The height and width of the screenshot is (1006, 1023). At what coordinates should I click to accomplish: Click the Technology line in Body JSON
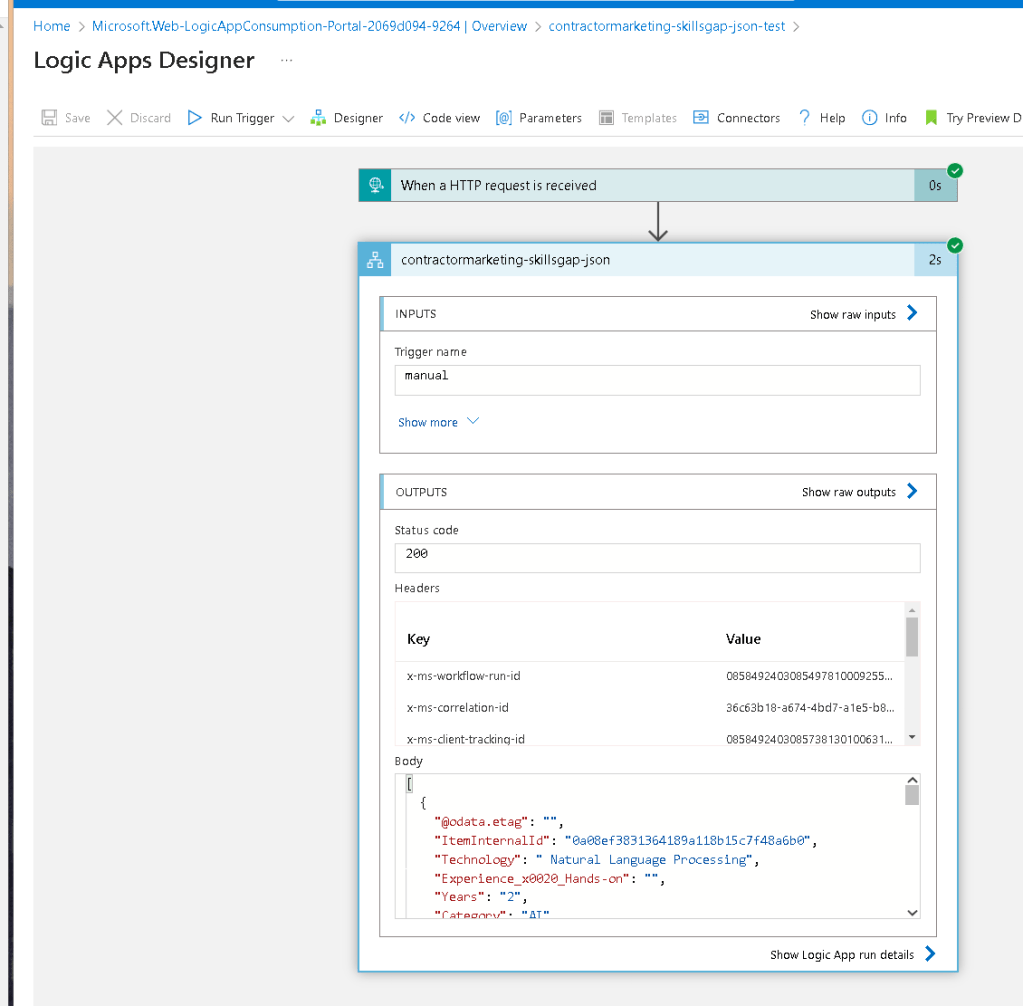(x=596, y=860)
